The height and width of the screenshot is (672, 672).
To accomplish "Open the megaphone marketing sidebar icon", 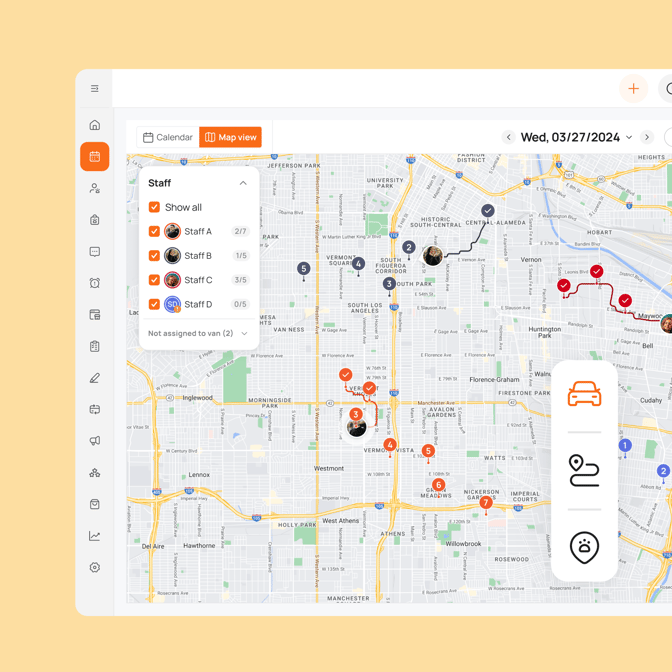I will (x=95, y=441).
